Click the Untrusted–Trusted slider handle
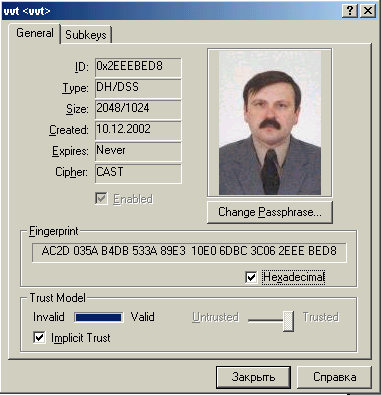 [288, 321]
